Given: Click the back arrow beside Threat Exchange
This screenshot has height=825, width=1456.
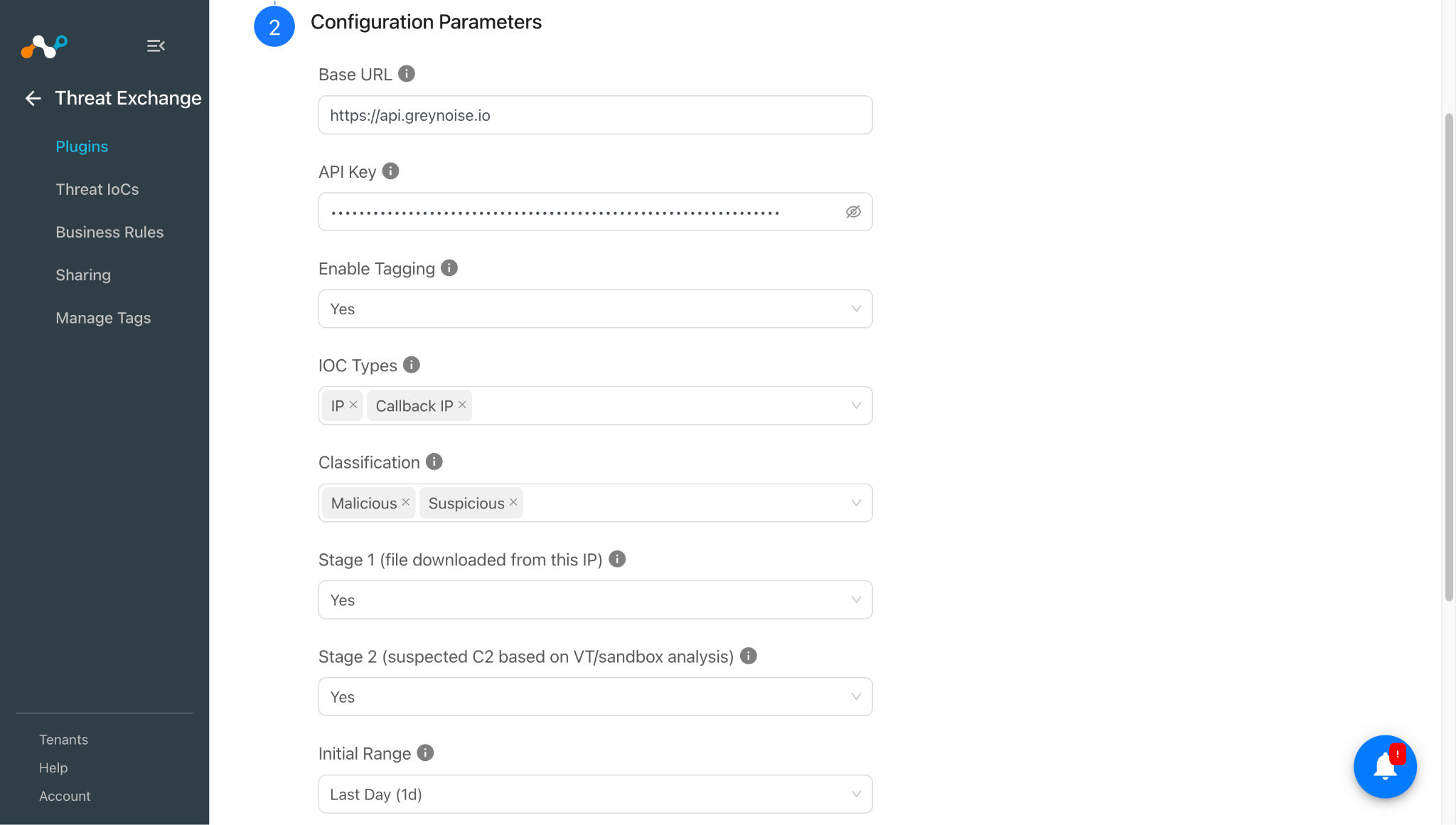Looking at the screenshot, I should pyautogui.click(x=33, y=98).
